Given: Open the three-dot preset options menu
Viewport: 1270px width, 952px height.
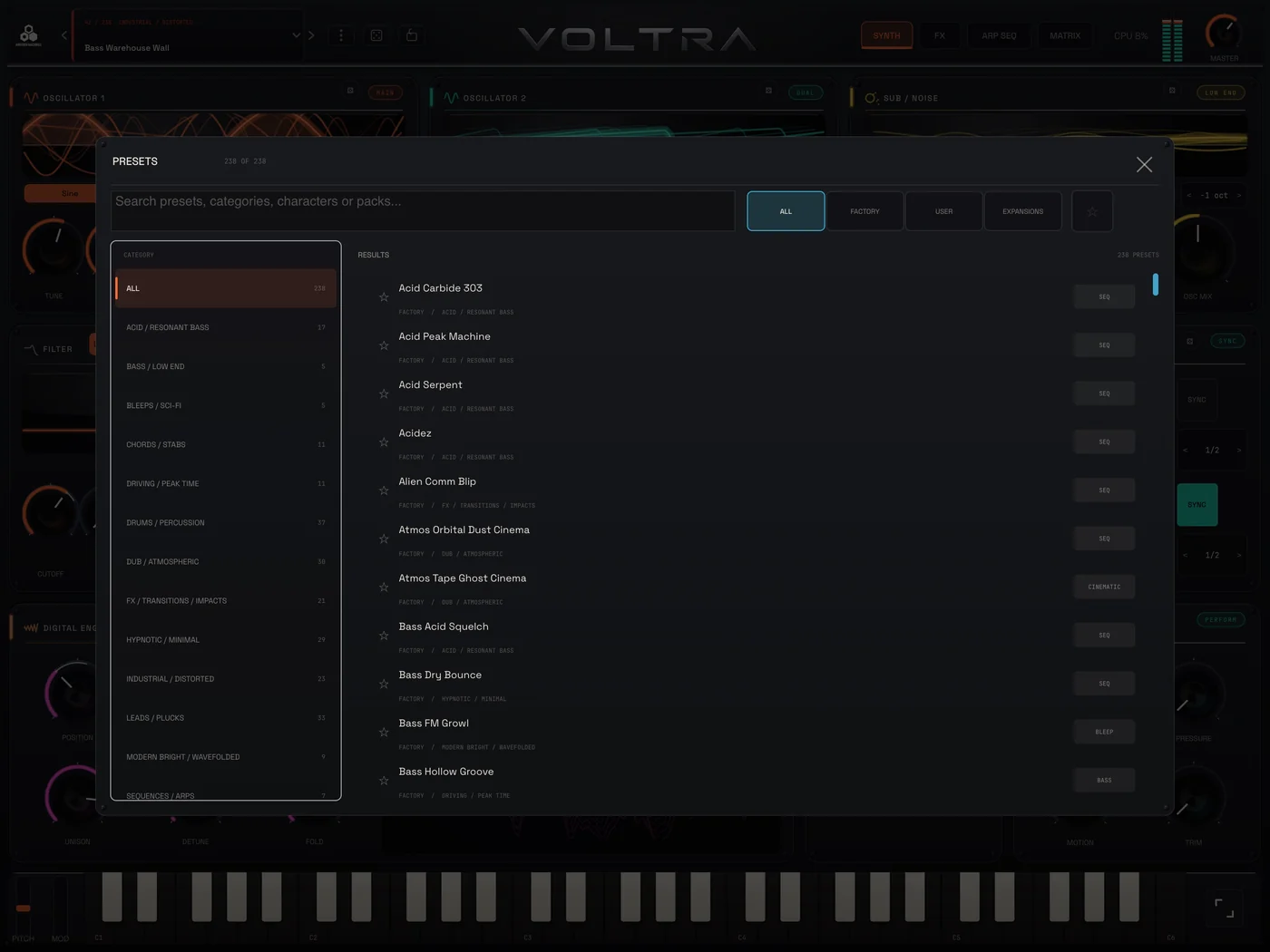Looking at the screenshot, I should 341,35.
